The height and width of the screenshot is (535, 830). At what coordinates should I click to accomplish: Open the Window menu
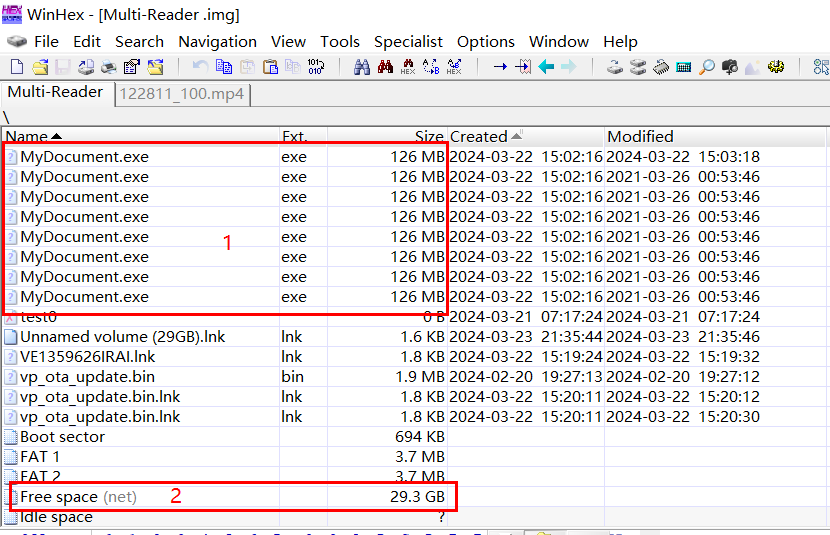coord(559,42)
